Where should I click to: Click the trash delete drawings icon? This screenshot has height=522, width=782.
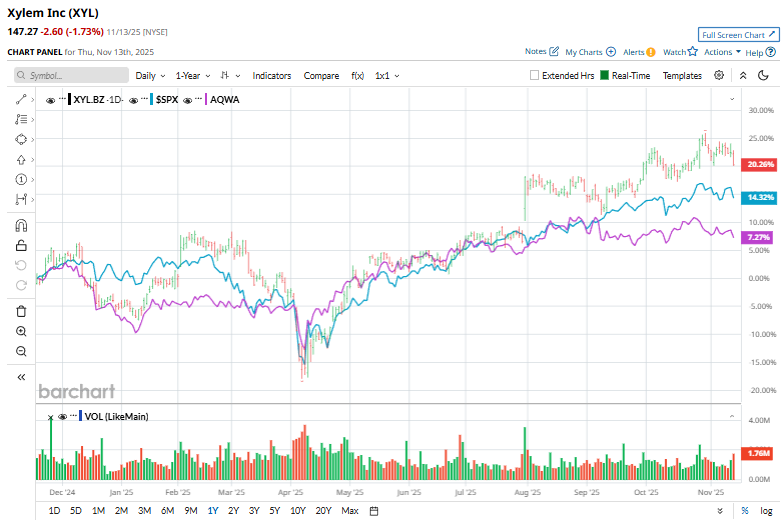(21, 312)
